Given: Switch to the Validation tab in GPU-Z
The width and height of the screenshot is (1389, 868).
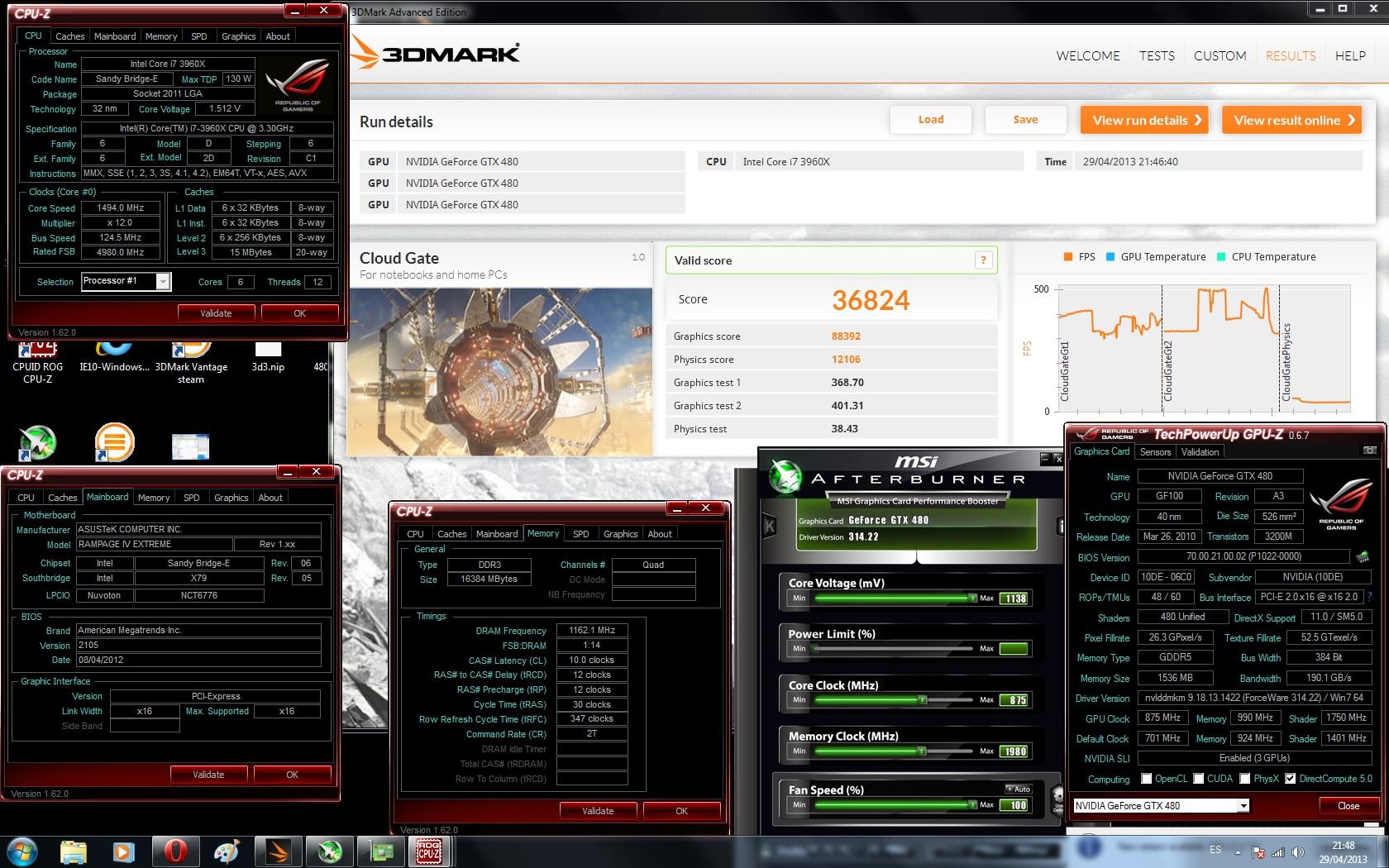Looking at the screenshot, I should pos(1200,452).
